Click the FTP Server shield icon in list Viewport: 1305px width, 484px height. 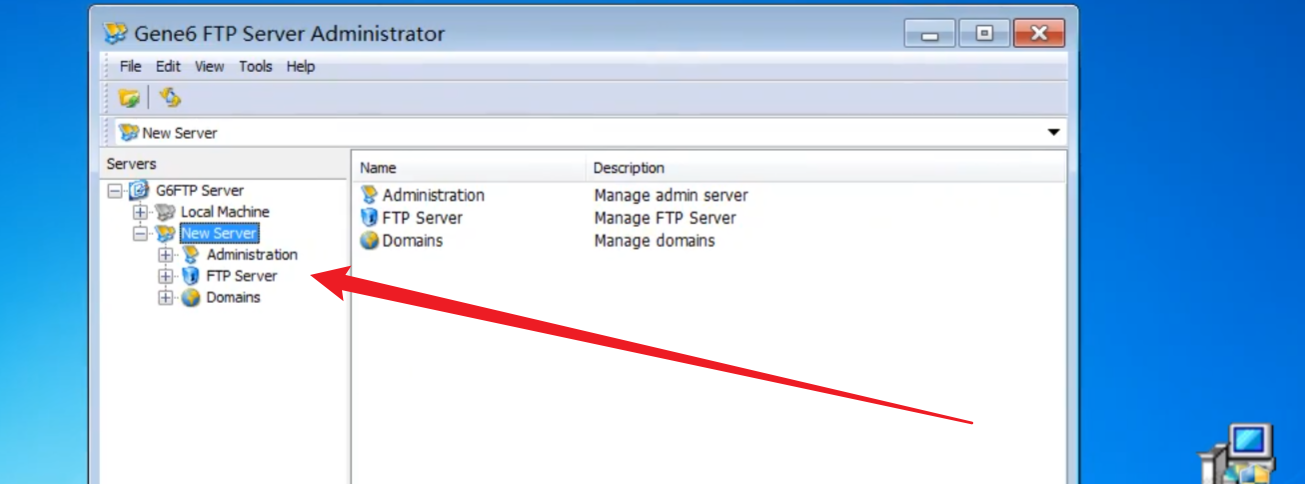(x=370, y=217)
